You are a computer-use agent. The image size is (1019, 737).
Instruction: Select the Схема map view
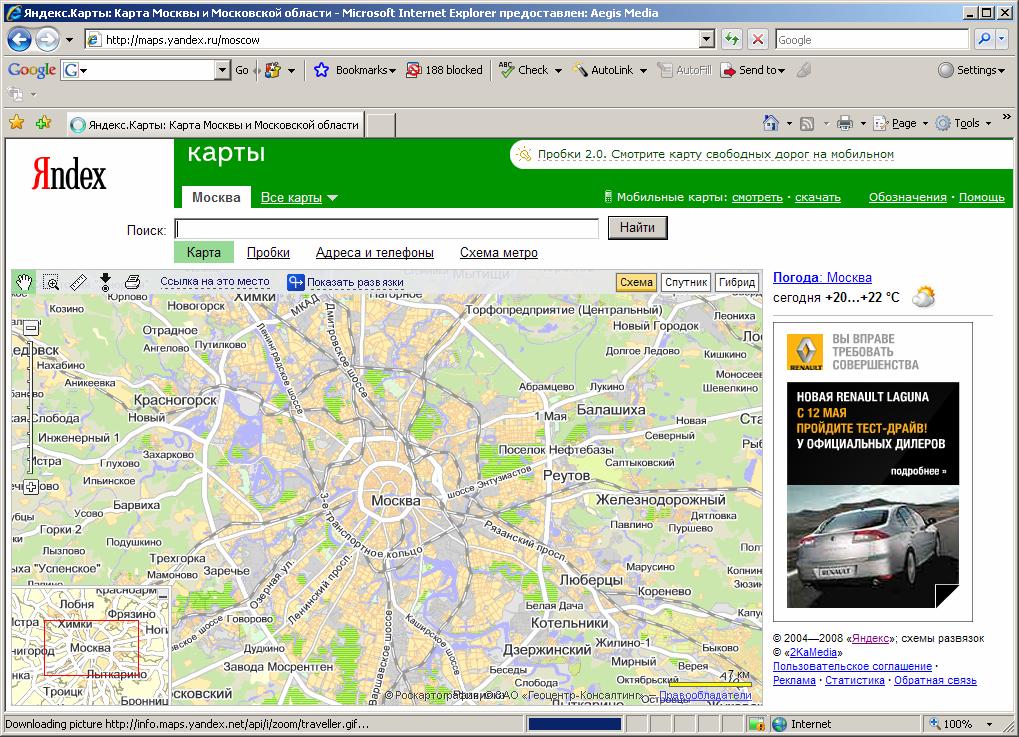tap(636, 283)
